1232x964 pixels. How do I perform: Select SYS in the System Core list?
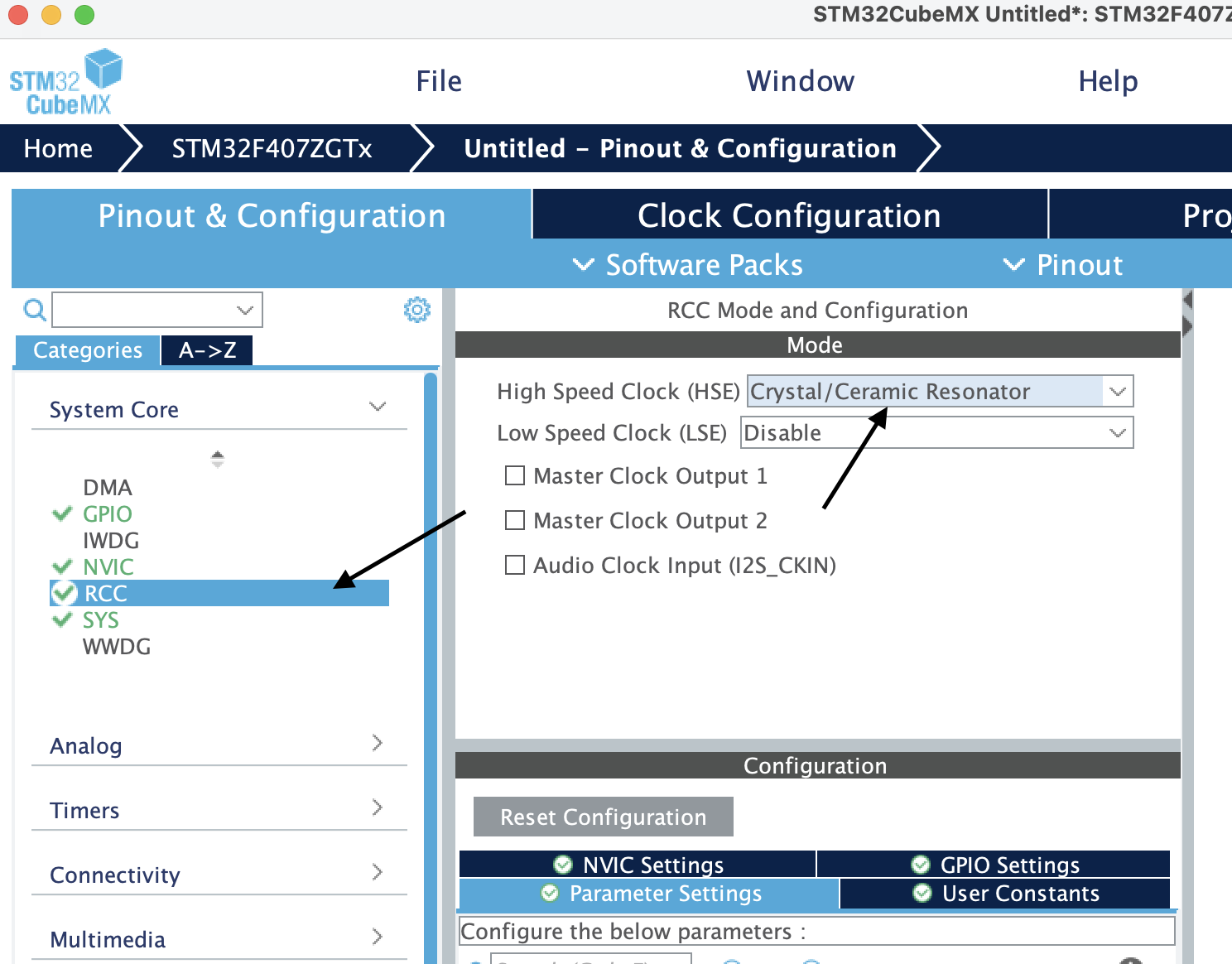tap(101, 619)
